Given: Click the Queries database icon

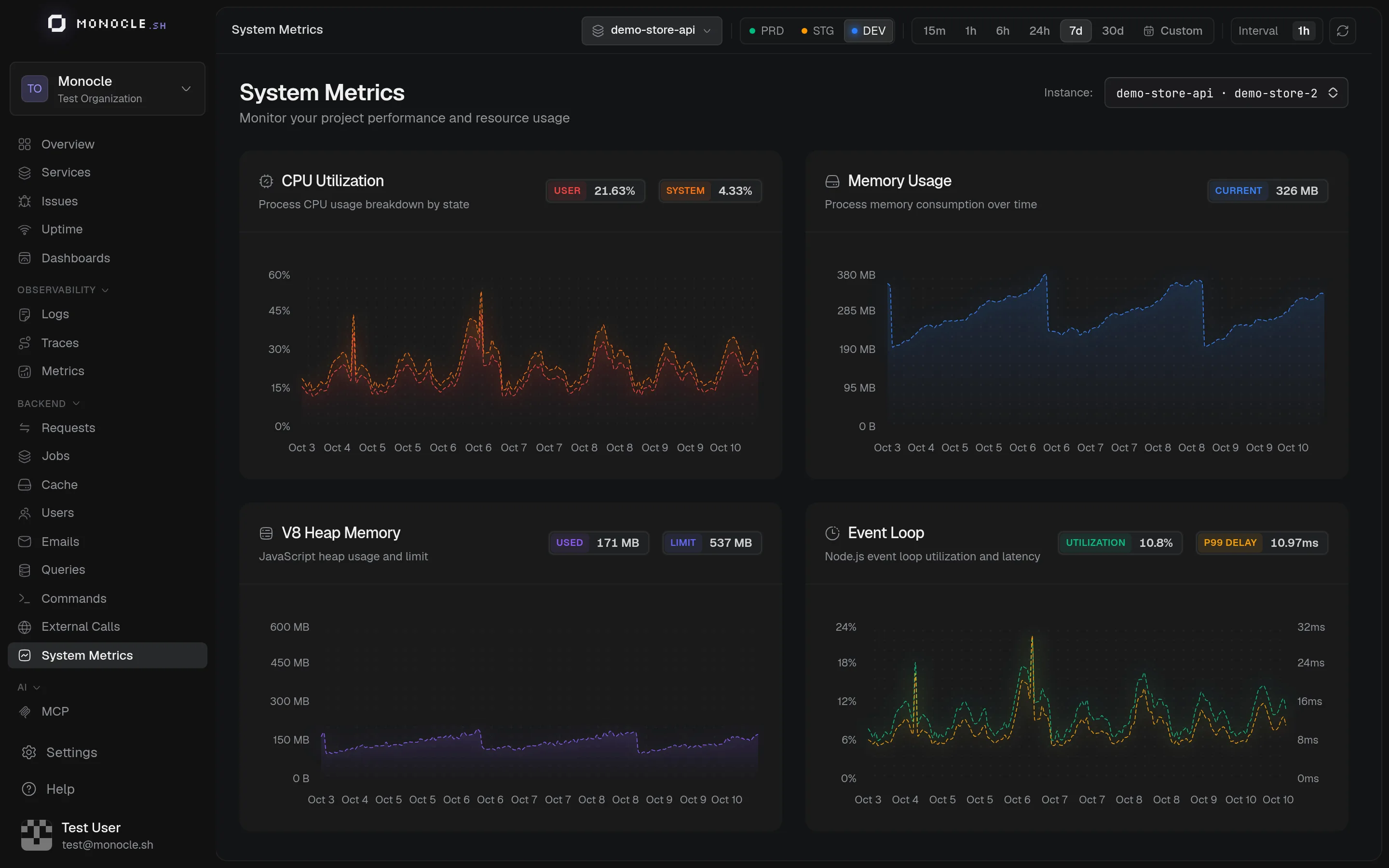Looking at the screenshot, I should (x=25, y=570).
